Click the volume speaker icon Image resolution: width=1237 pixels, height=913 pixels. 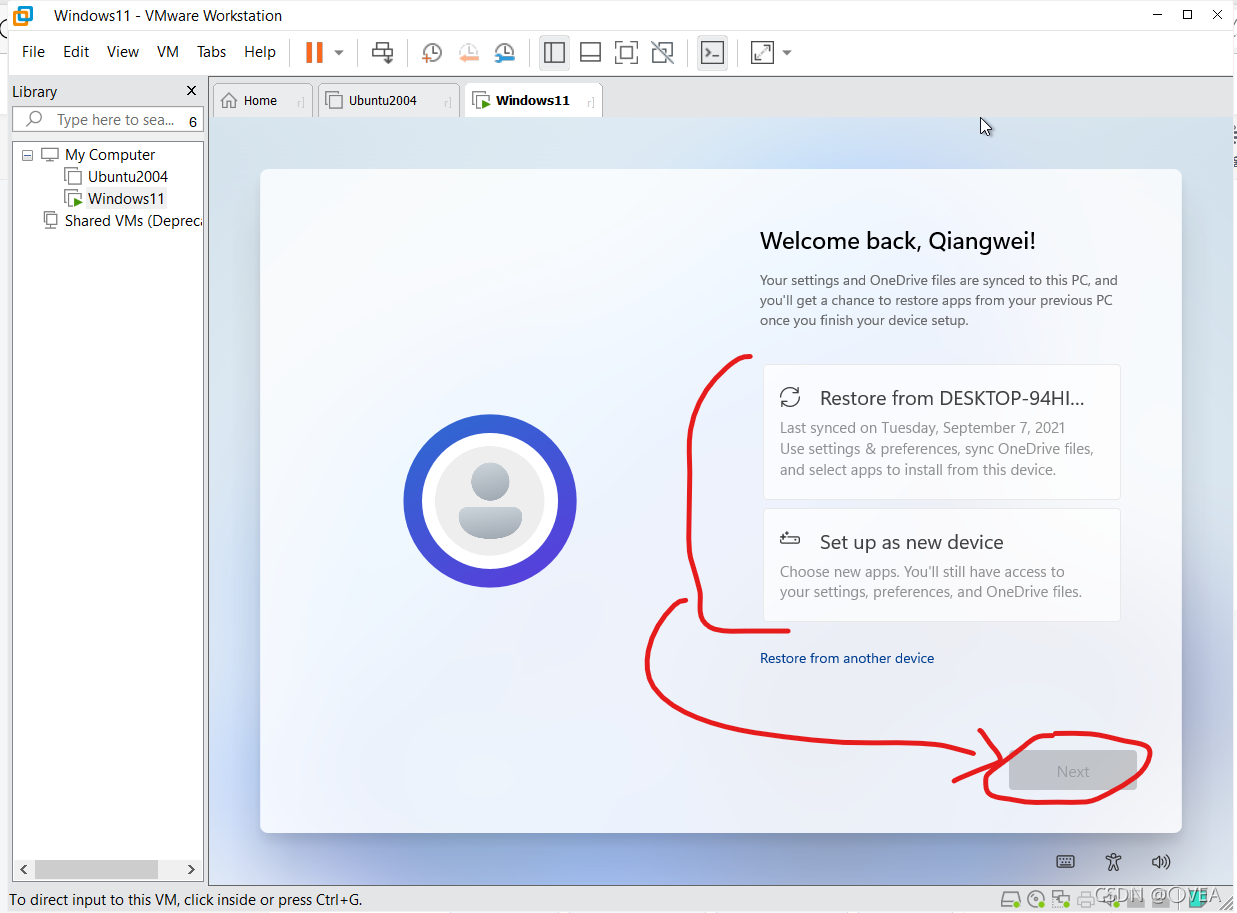(1160, 862)
